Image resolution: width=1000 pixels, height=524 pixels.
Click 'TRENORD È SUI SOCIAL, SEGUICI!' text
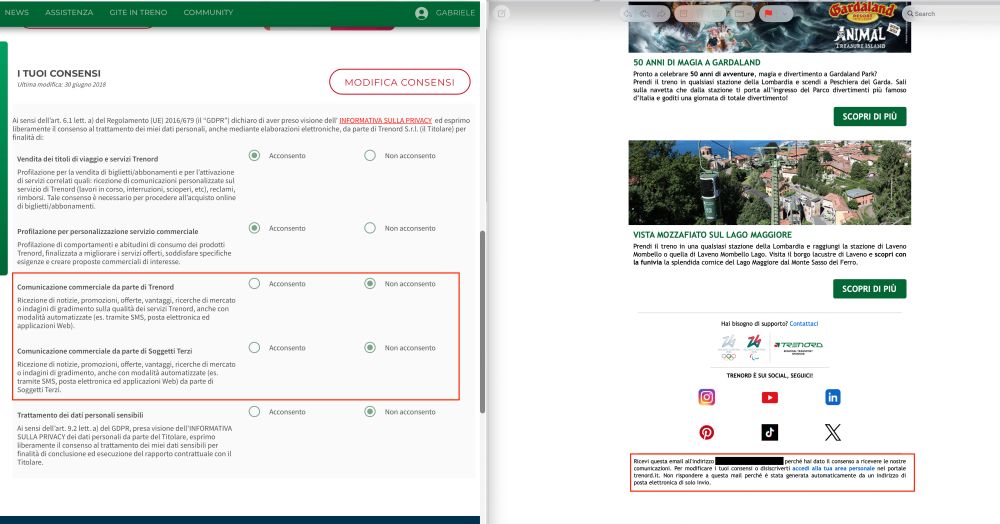[770, 375]
